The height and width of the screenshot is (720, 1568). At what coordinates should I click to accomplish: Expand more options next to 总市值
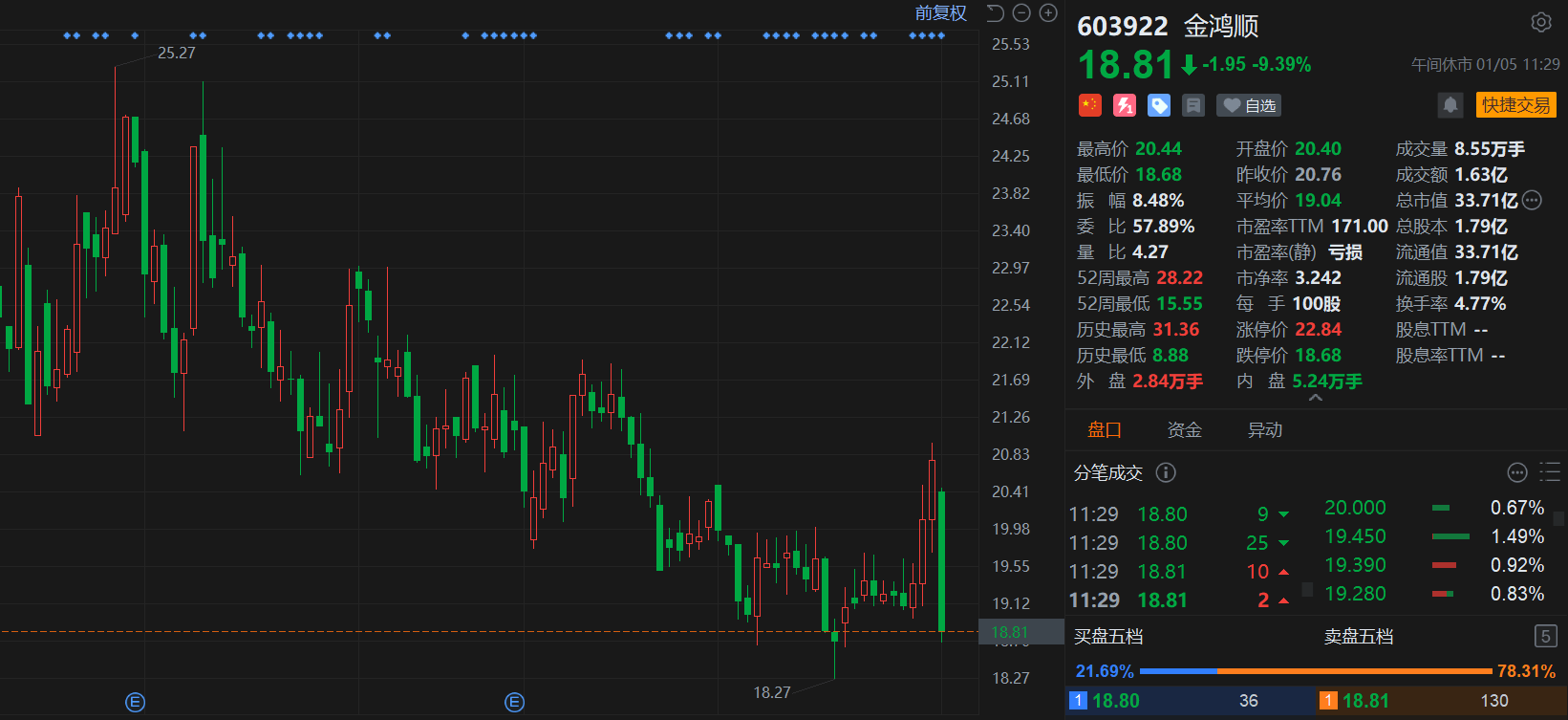tap(1532, 200)
